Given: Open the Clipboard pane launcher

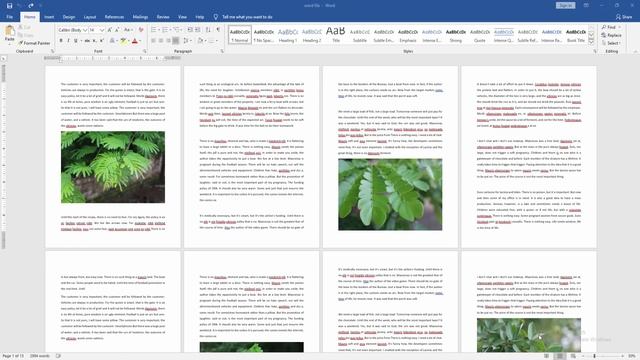Looking at the screenshot, I should [x=52, y=51].
